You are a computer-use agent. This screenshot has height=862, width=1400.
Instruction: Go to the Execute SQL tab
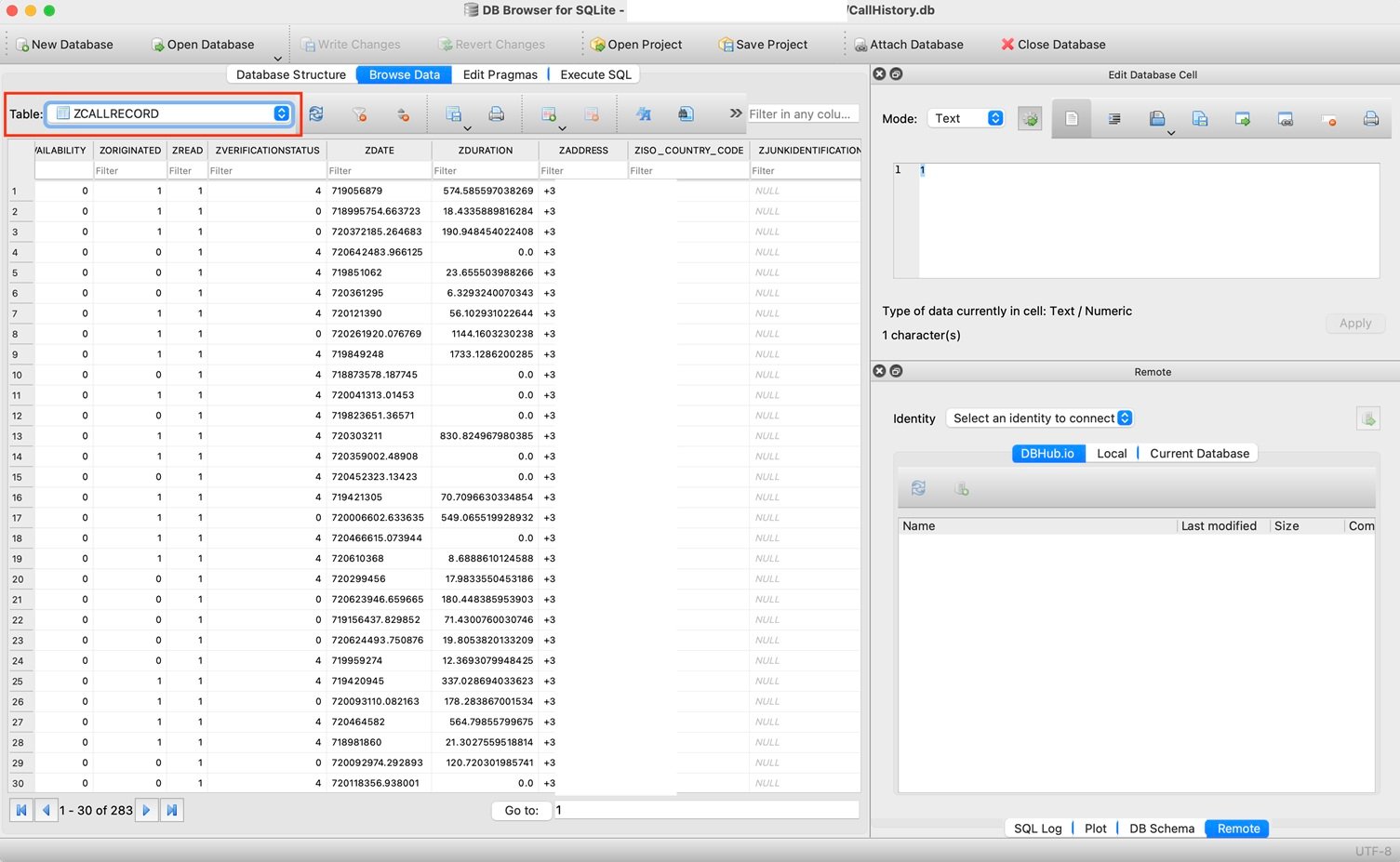595,74
